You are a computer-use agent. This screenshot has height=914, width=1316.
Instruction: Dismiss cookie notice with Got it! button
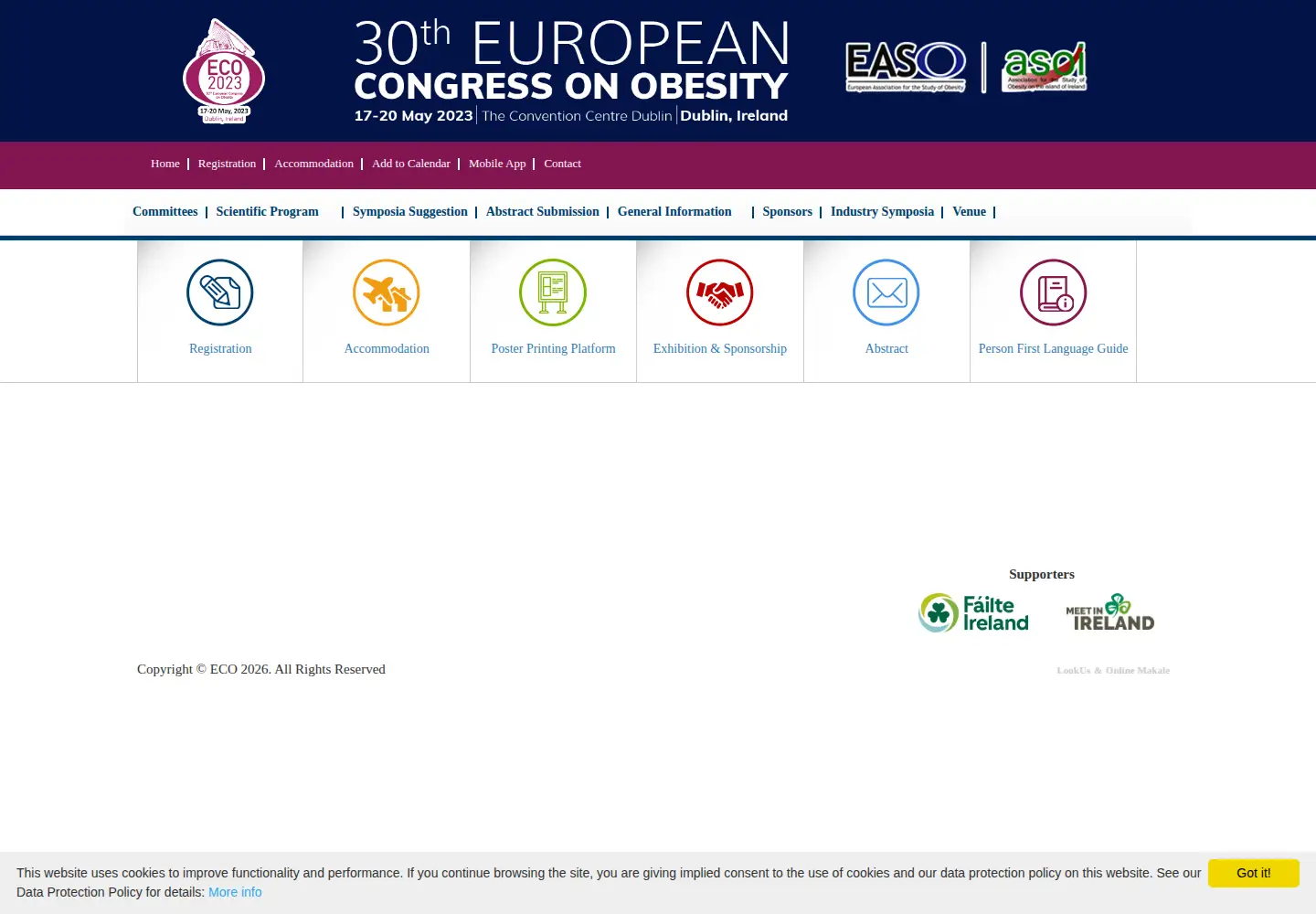[1254, 873]
